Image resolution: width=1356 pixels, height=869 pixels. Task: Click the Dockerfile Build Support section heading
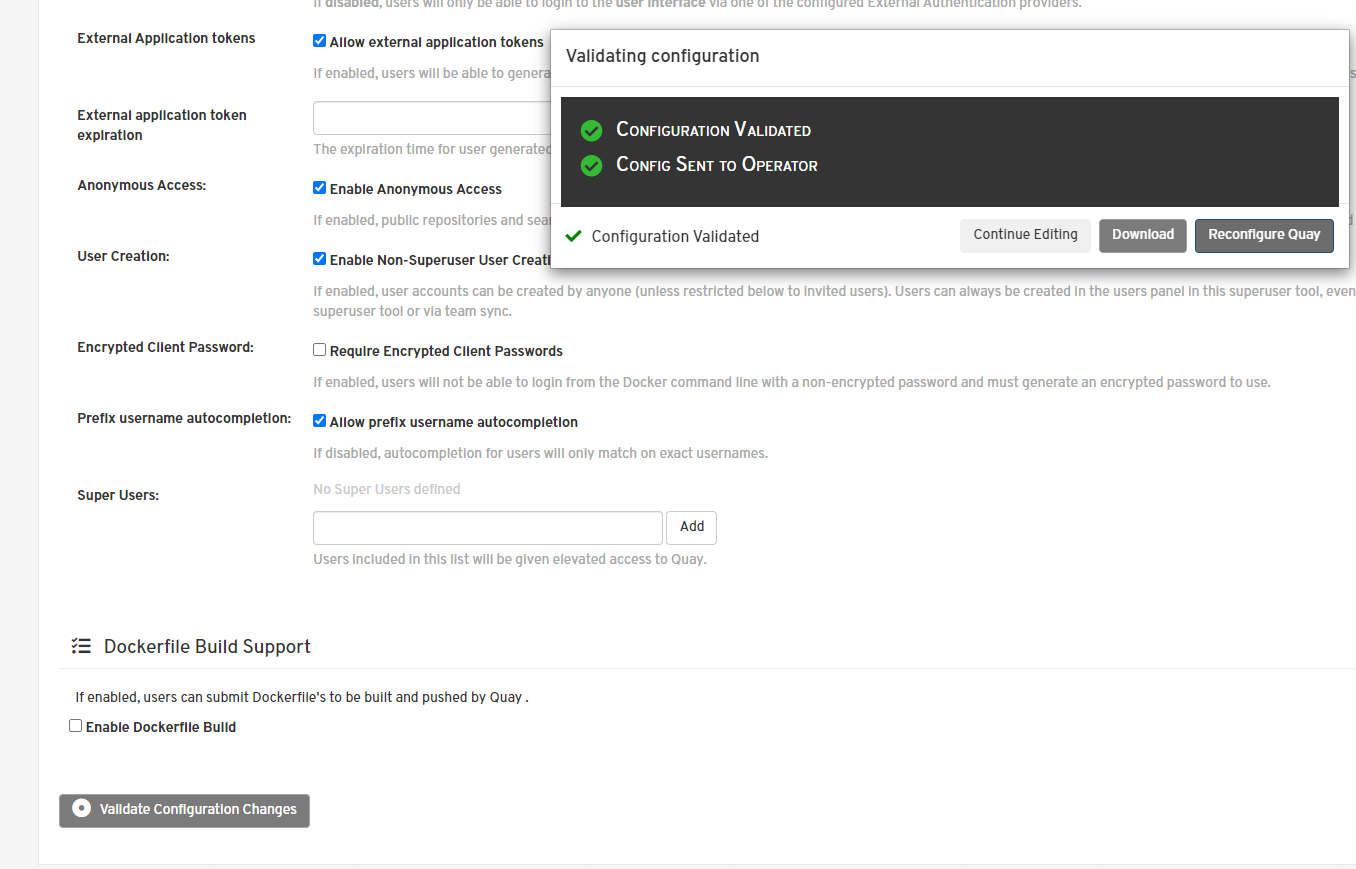pyautogui.click(x=207, y=647)
